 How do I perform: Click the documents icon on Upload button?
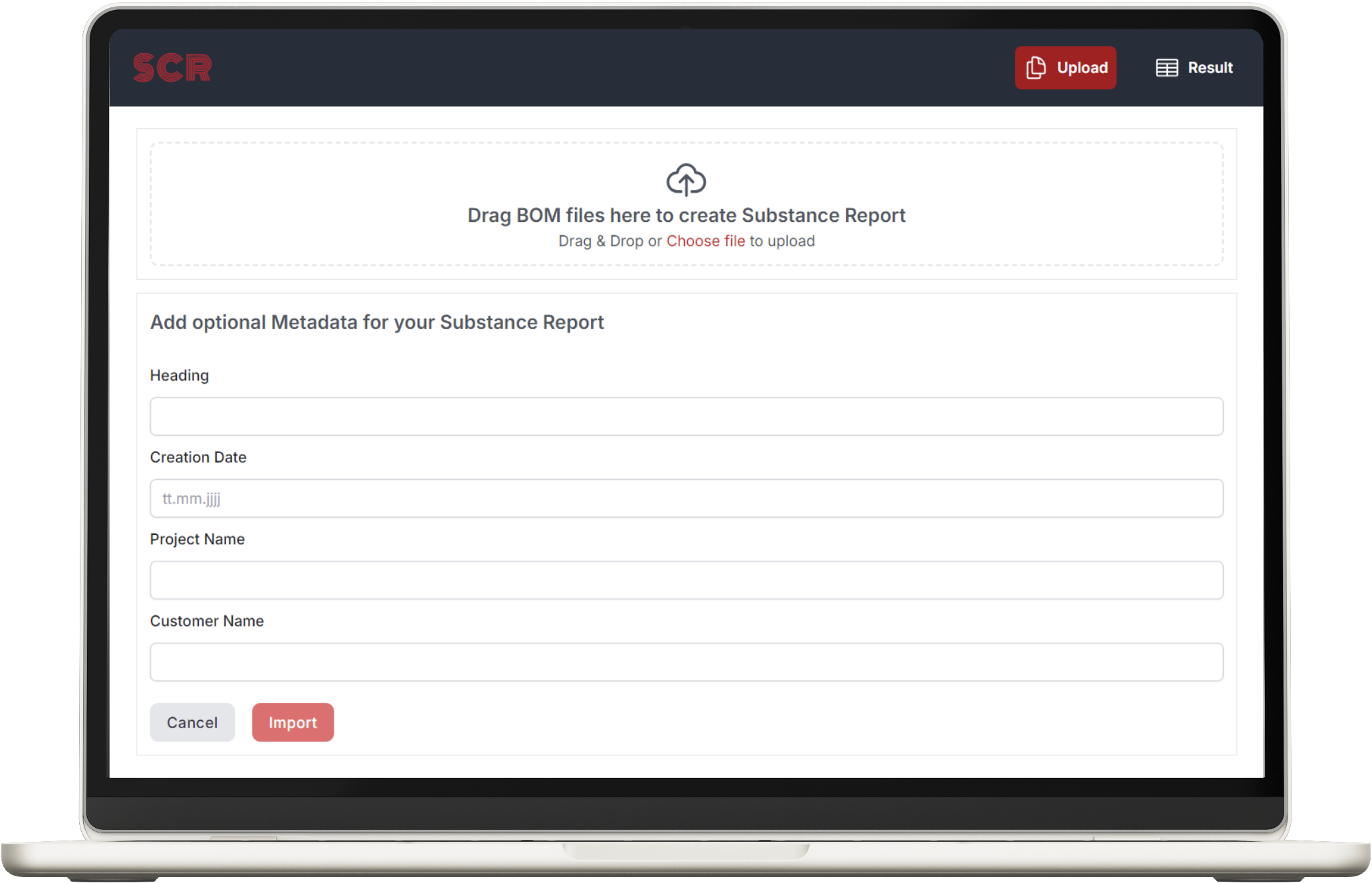pos(1036,68)
